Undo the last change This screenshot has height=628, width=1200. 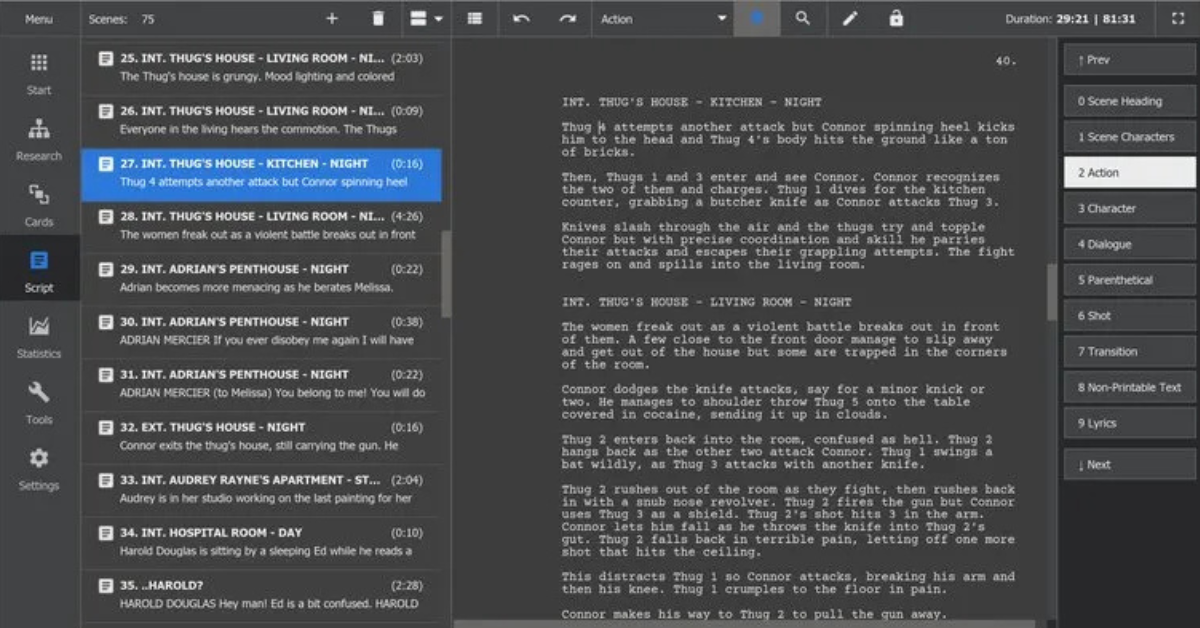click(x=520, y=18)
